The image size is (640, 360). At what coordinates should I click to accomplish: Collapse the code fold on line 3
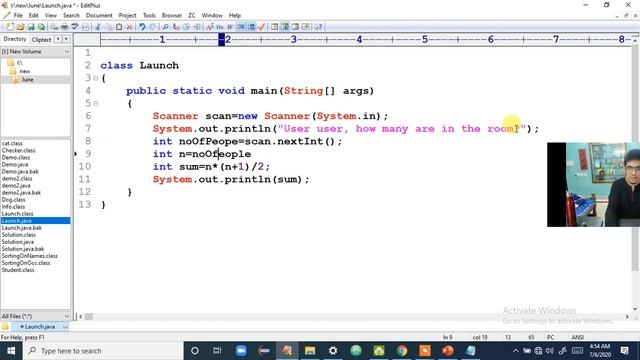[x=96, y=78]
